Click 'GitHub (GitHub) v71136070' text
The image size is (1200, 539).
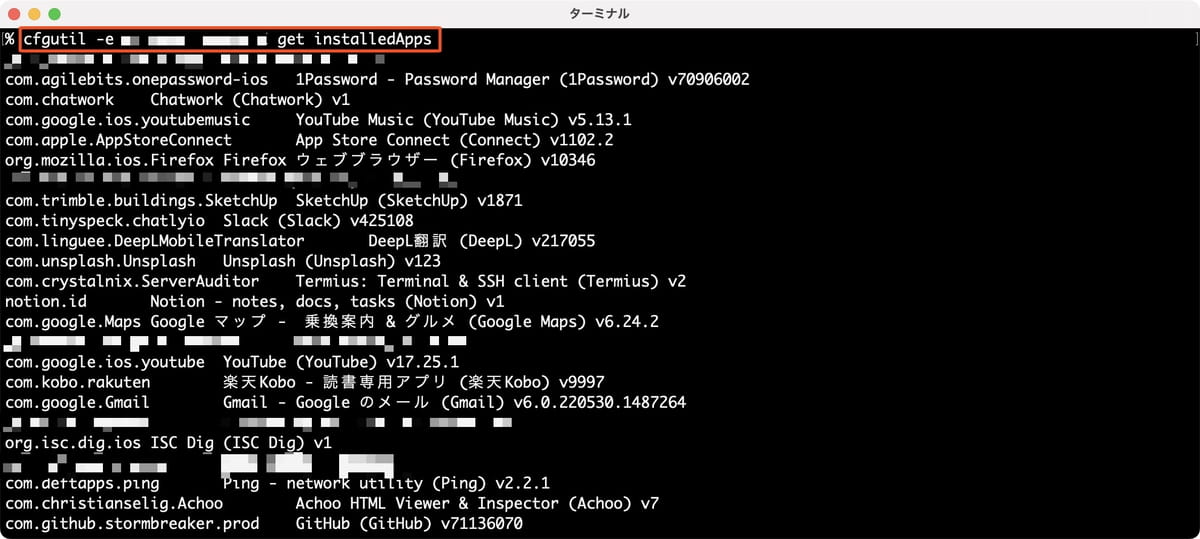click(x=409, y=523)
